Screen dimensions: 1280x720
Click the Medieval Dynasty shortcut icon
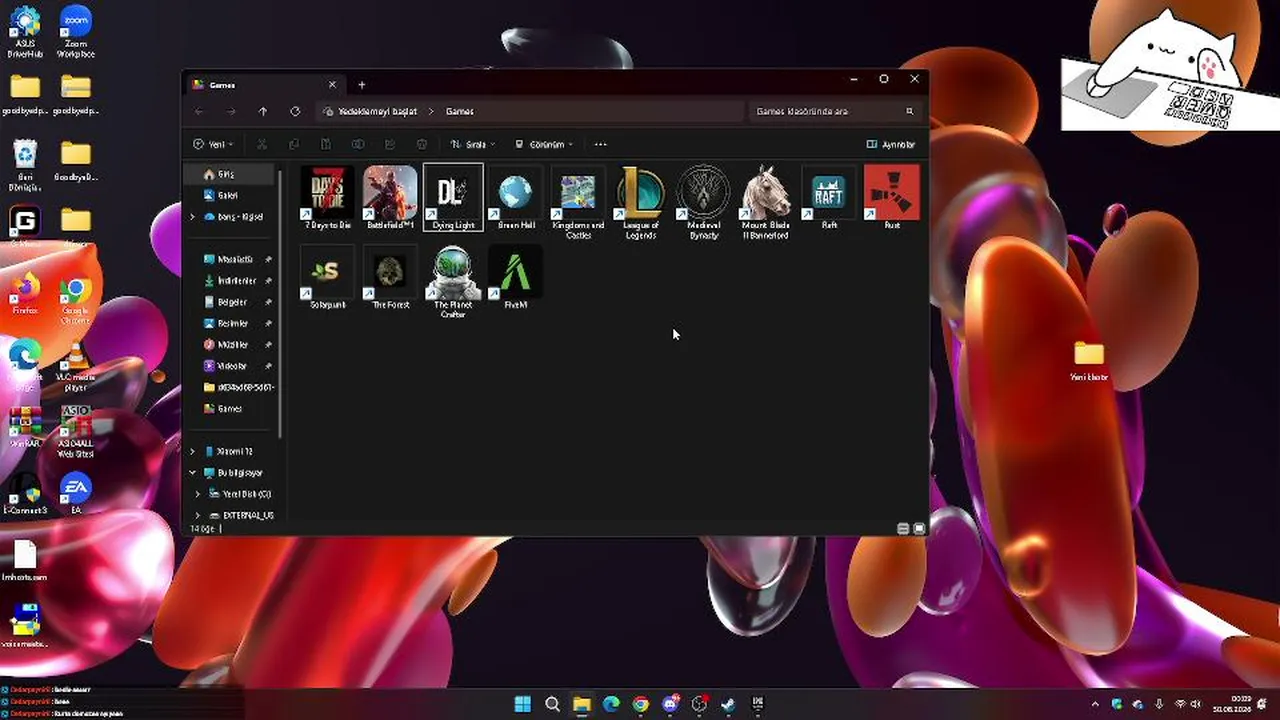(704, 202)
